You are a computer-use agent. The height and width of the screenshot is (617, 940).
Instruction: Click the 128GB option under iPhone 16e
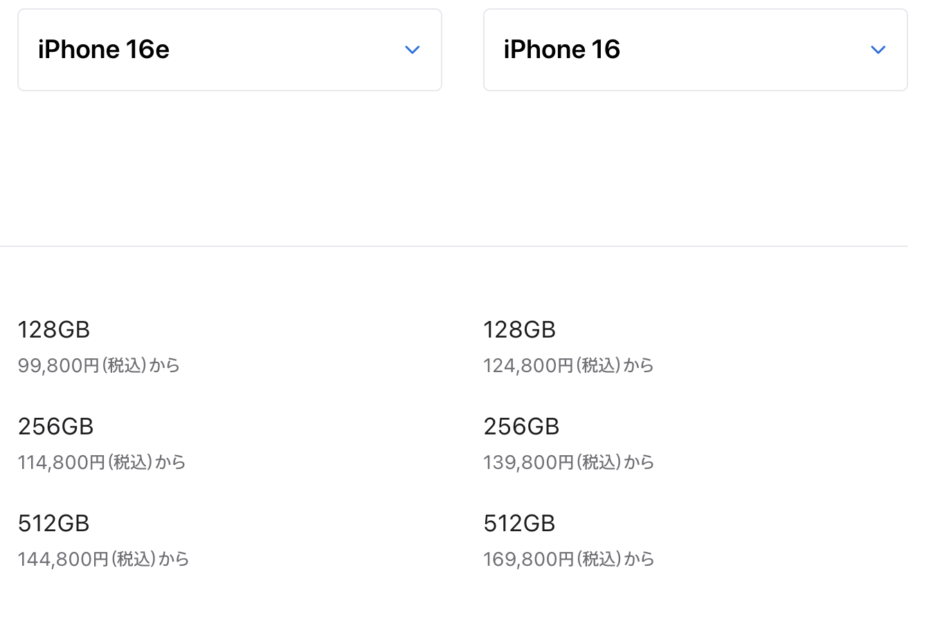(x=54, y=329)
